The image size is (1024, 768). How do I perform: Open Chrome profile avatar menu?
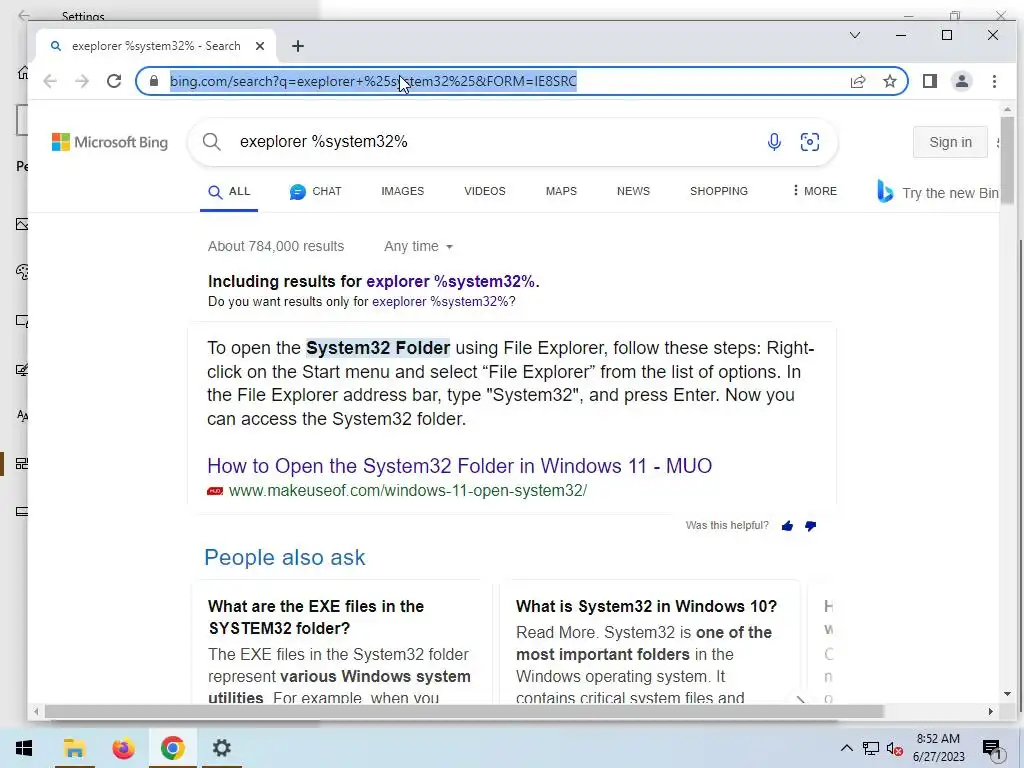(961, 81)
